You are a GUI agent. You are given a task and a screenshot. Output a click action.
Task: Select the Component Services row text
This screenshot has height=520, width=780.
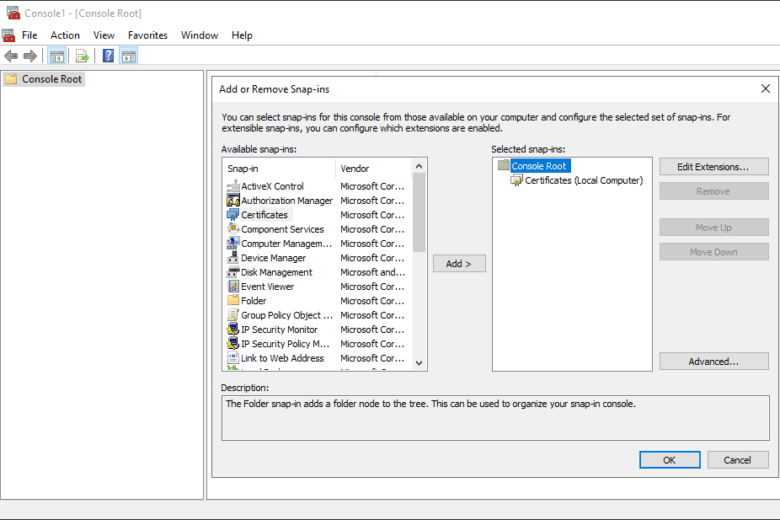point(283,229)
